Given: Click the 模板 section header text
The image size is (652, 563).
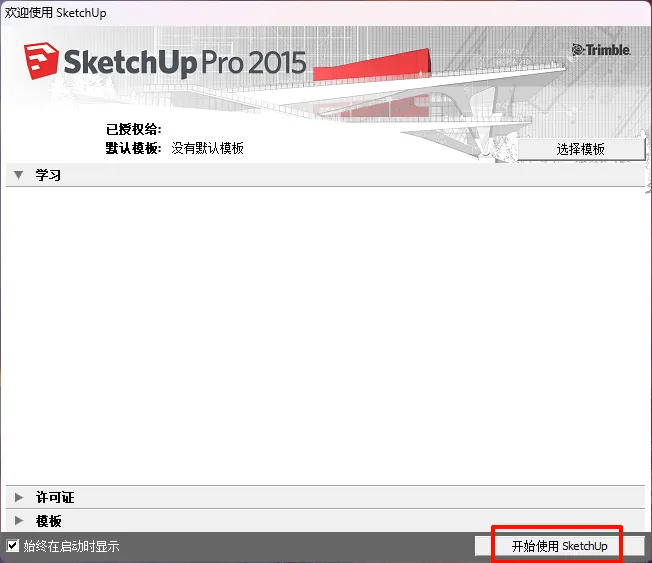Looking at the screenshot, I should pos(49,521).
